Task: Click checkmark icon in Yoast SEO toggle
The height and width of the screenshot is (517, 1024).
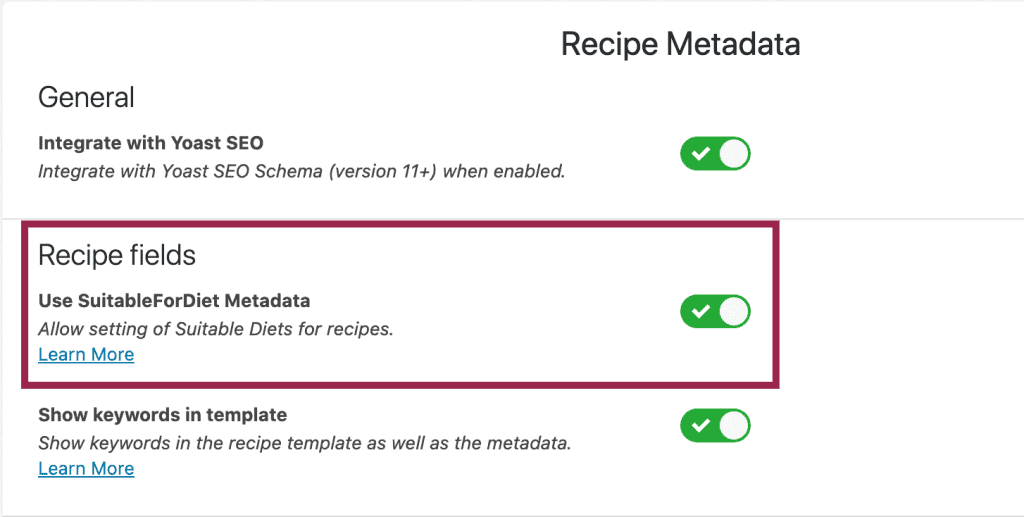Action: coord(701,154)
